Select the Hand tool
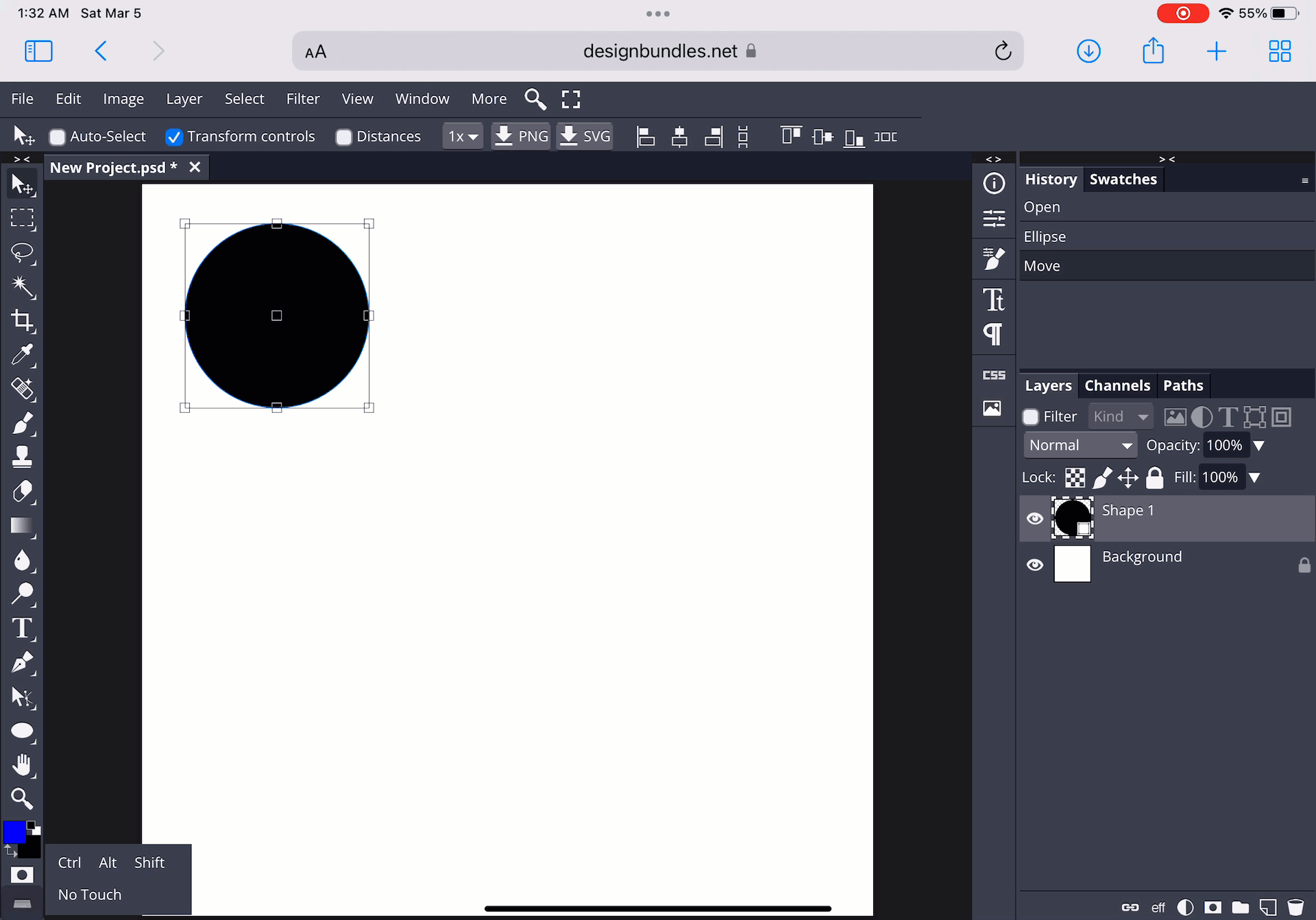 (22, 764)
